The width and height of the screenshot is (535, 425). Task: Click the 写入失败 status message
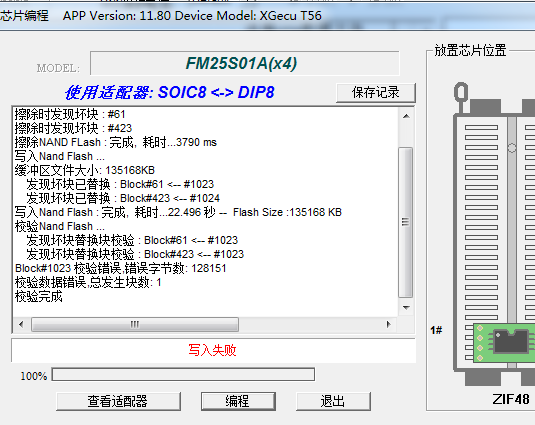click(212, 350)
